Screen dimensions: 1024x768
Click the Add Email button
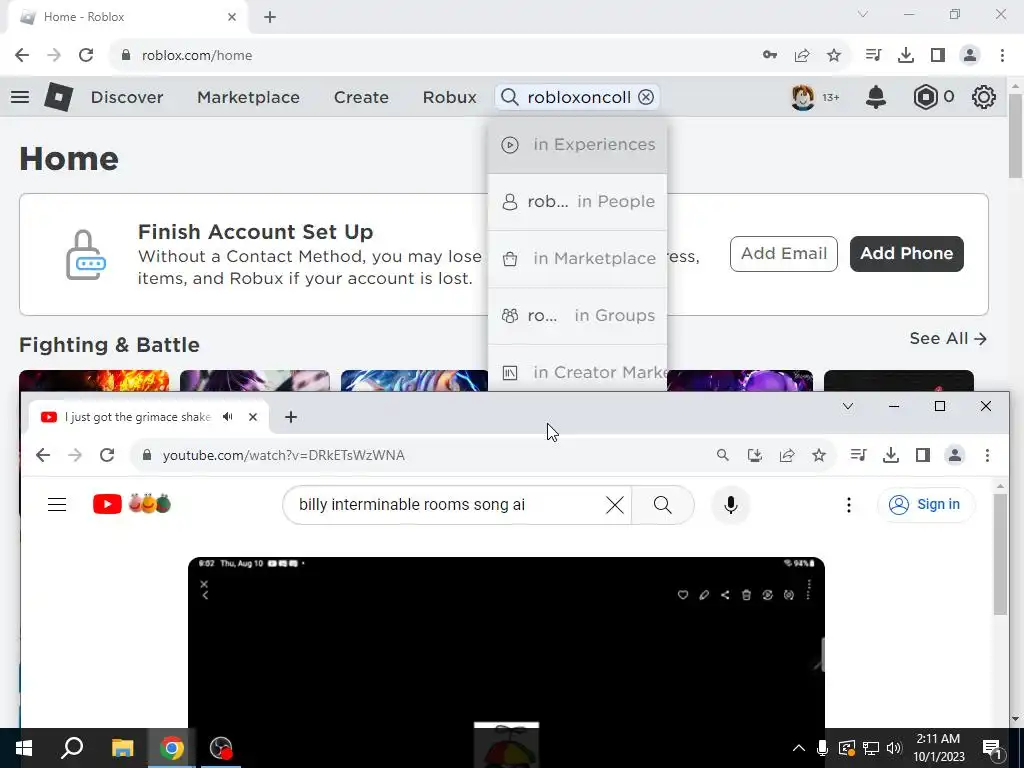(784, 253)
